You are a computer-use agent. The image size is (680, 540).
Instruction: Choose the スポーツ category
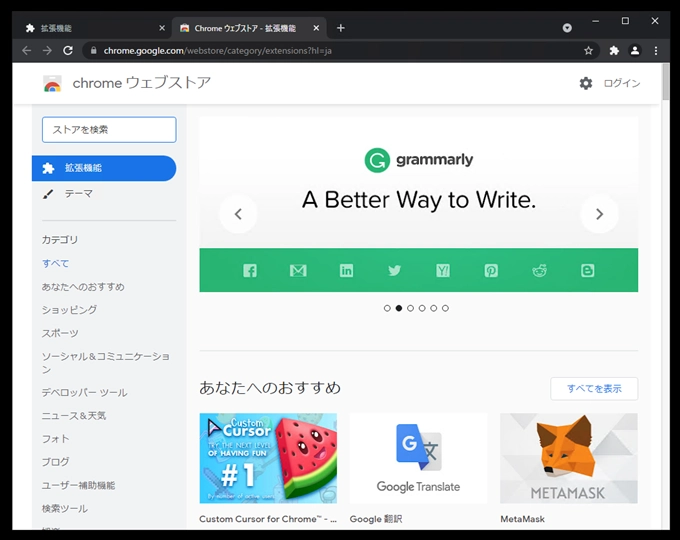[60, 334]
